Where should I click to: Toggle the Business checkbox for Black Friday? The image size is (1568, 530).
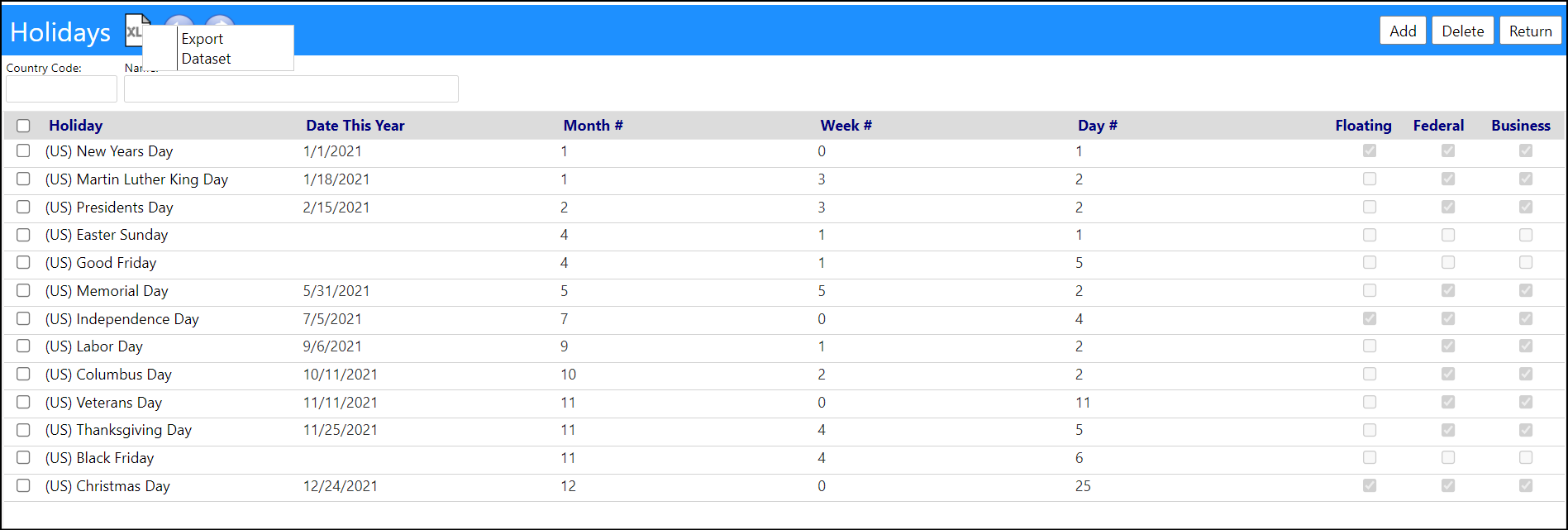coord(1526,458)
